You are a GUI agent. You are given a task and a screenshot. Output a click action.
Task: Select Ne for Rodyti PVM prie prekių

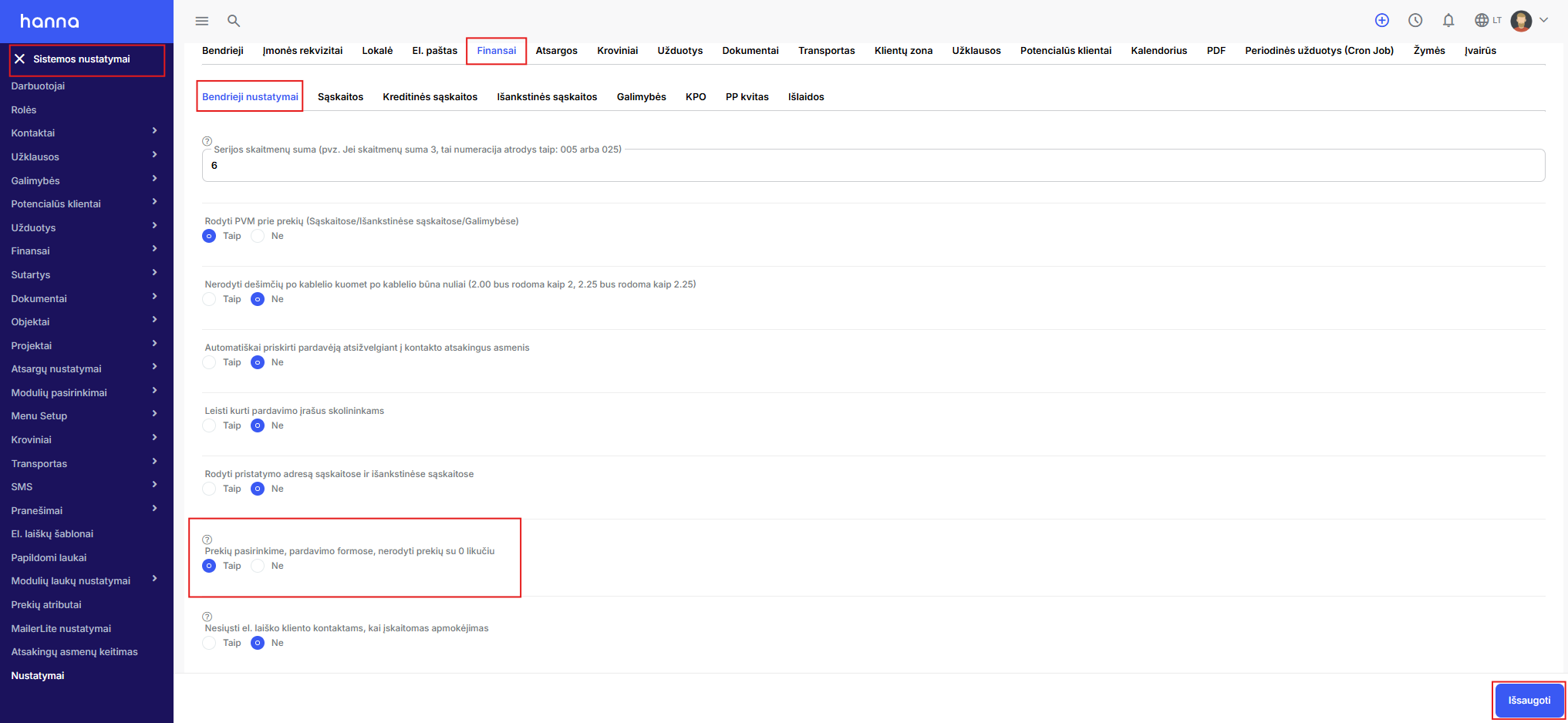[x=258, y=236]
